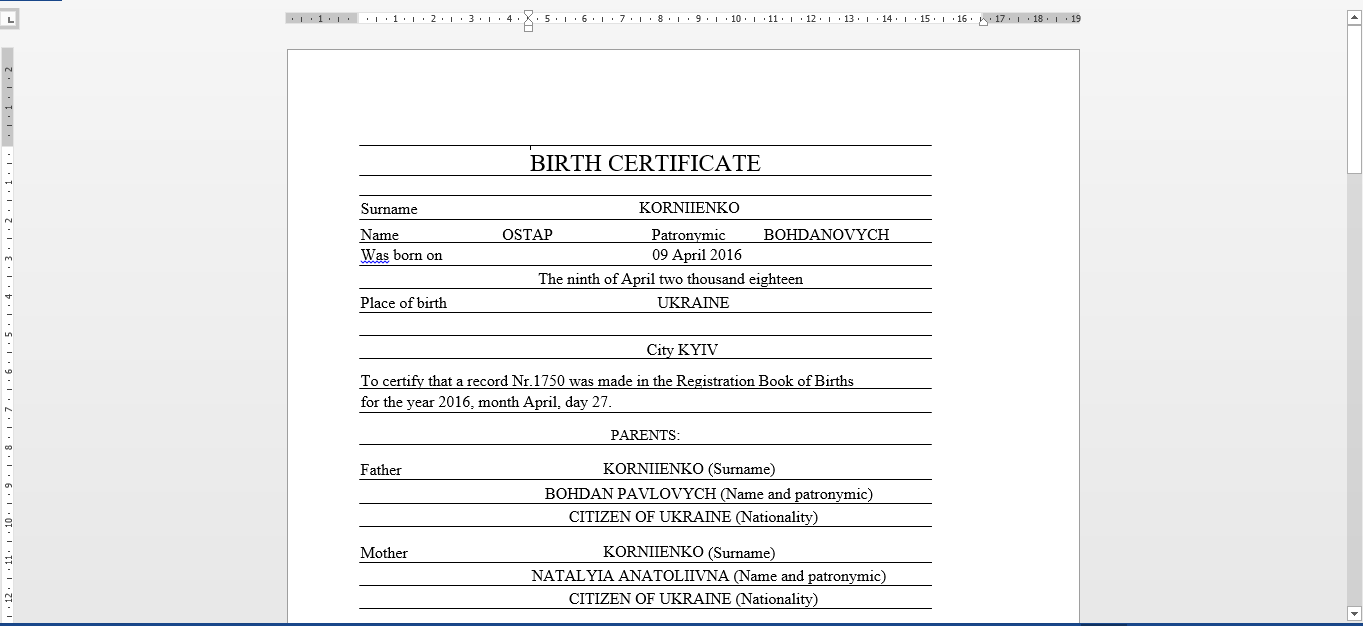This screenshot has width=1363, height=626.
Task: Click the PARENTS: heading
Action: [645, 435]
